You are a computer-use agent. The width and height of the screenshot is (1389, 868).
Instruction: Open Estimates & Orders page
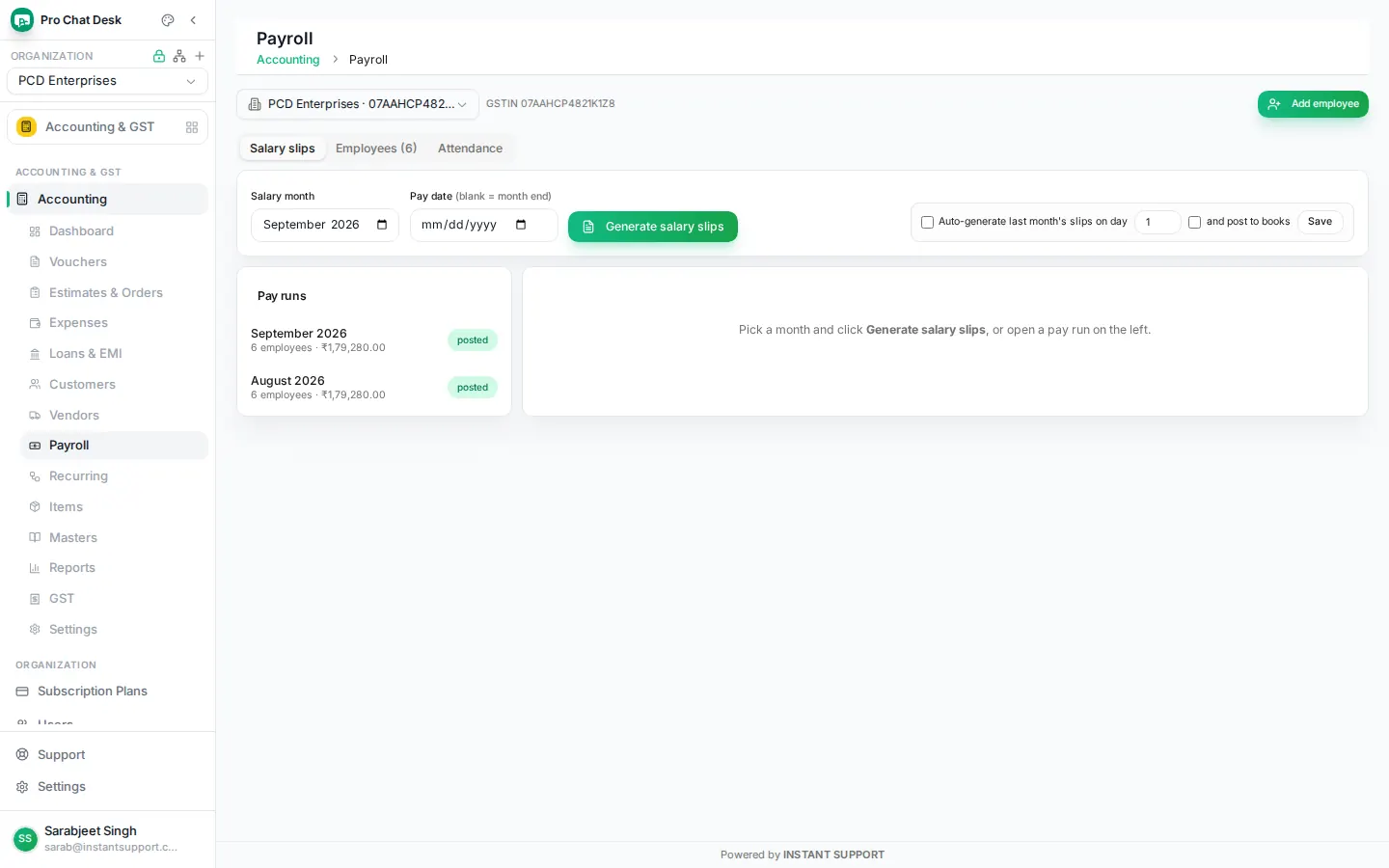coord(114,293)
